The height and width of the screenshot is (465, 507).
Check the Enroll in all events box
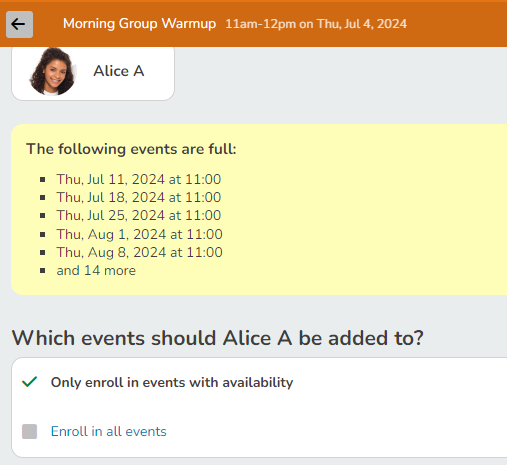tap(29, 431)
